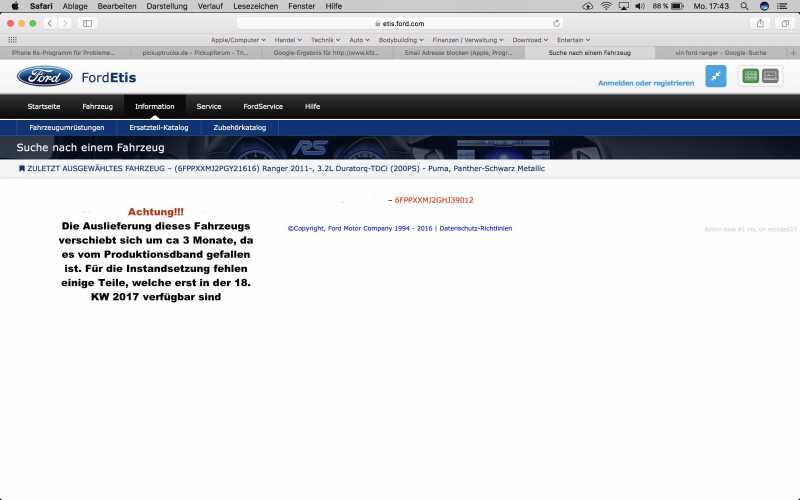Expand the Download bookmarks folder
Image resolution: width=800 pixels, height=500 pixels.
[x=530, y=40]
